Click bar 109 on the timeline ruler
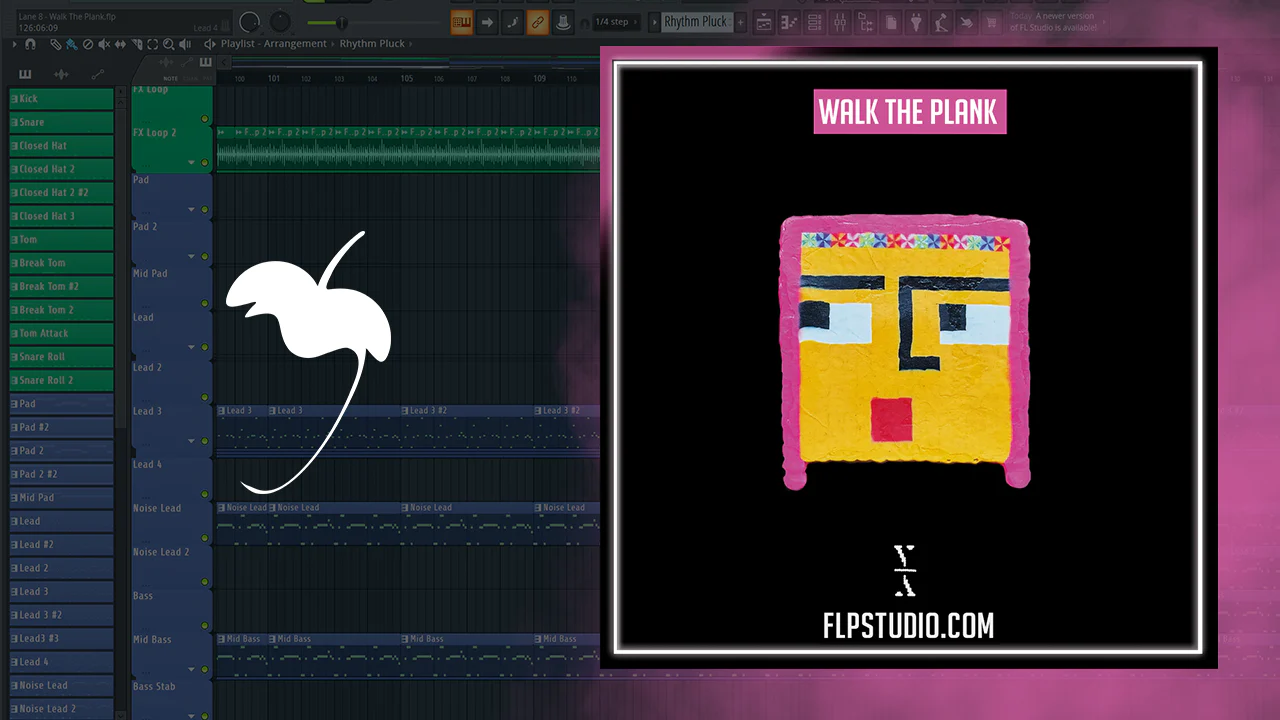The image size is (1280, 720). pos(540,78)
